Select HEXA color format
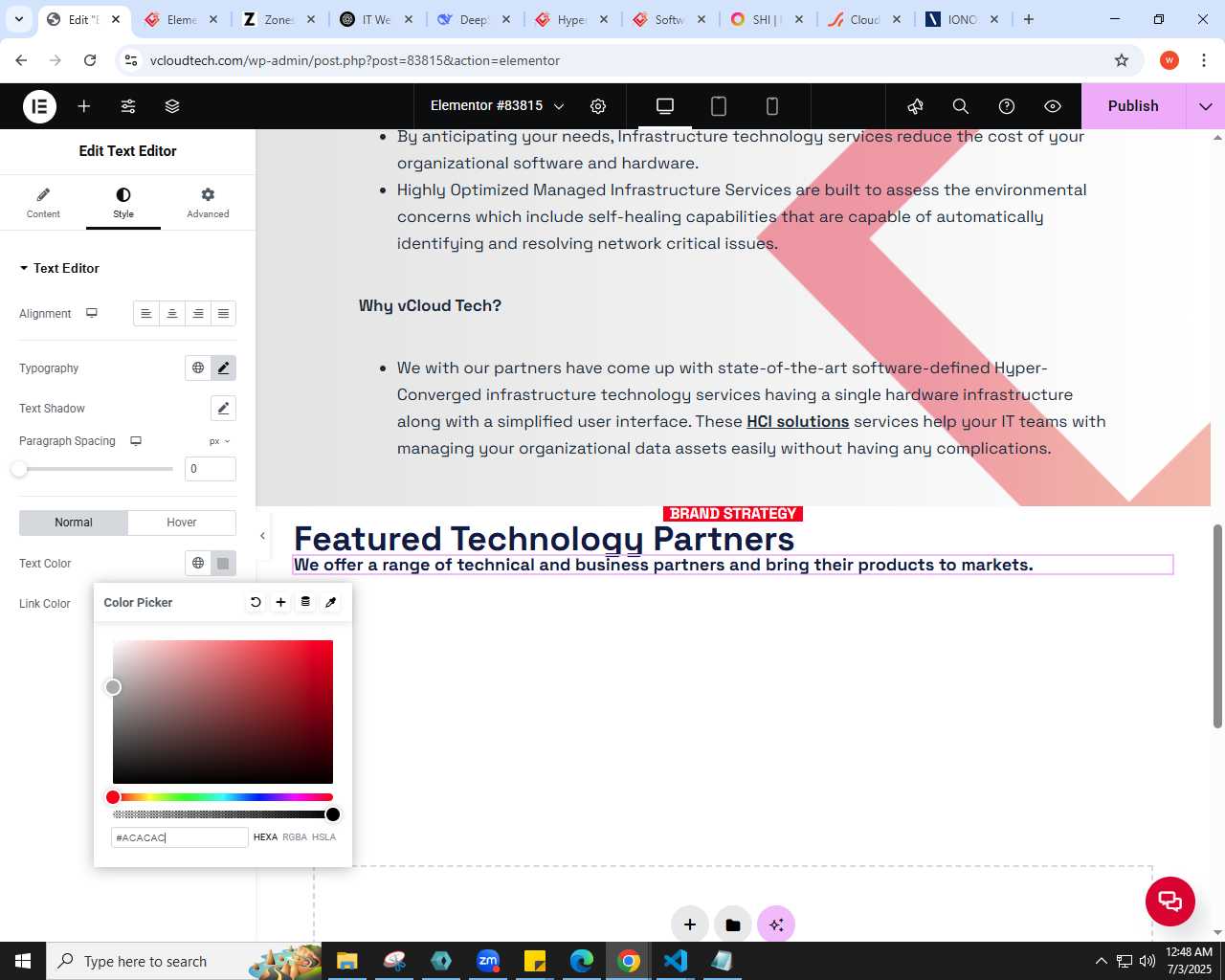 pos(265,837)
